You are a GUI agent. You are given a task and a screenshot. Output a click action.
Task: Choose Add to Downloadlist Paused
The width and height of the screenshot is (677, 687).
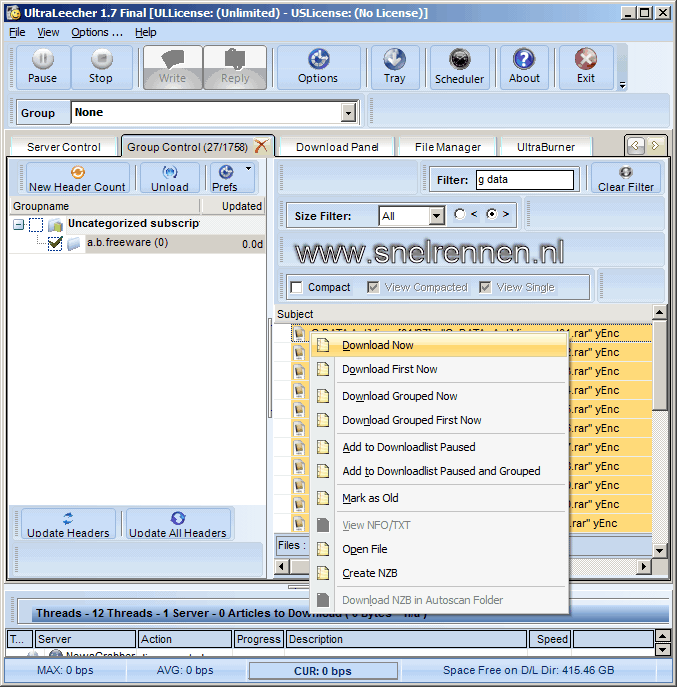[440, 447]
